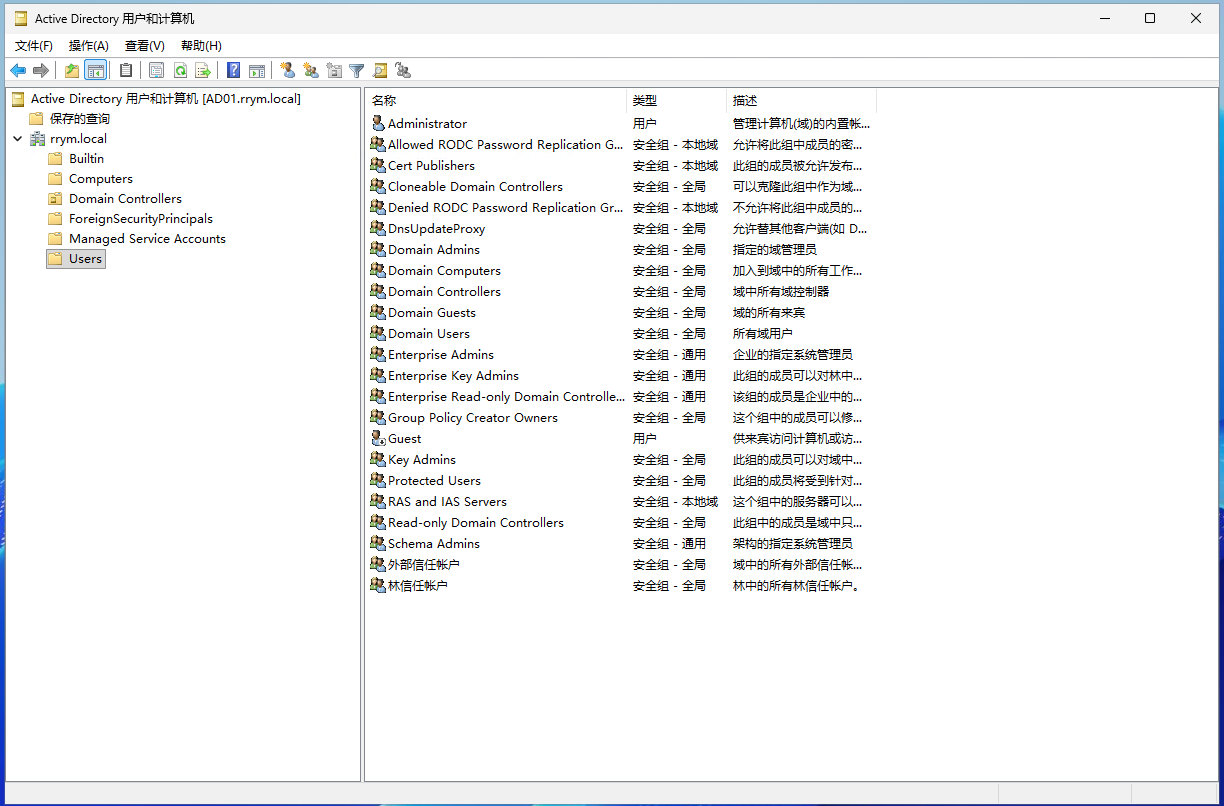Image resolution: width=1224 pixels, height=806 pixels.
Task: Toggle the Show/Hide console tree button
Action: (96, 70)
